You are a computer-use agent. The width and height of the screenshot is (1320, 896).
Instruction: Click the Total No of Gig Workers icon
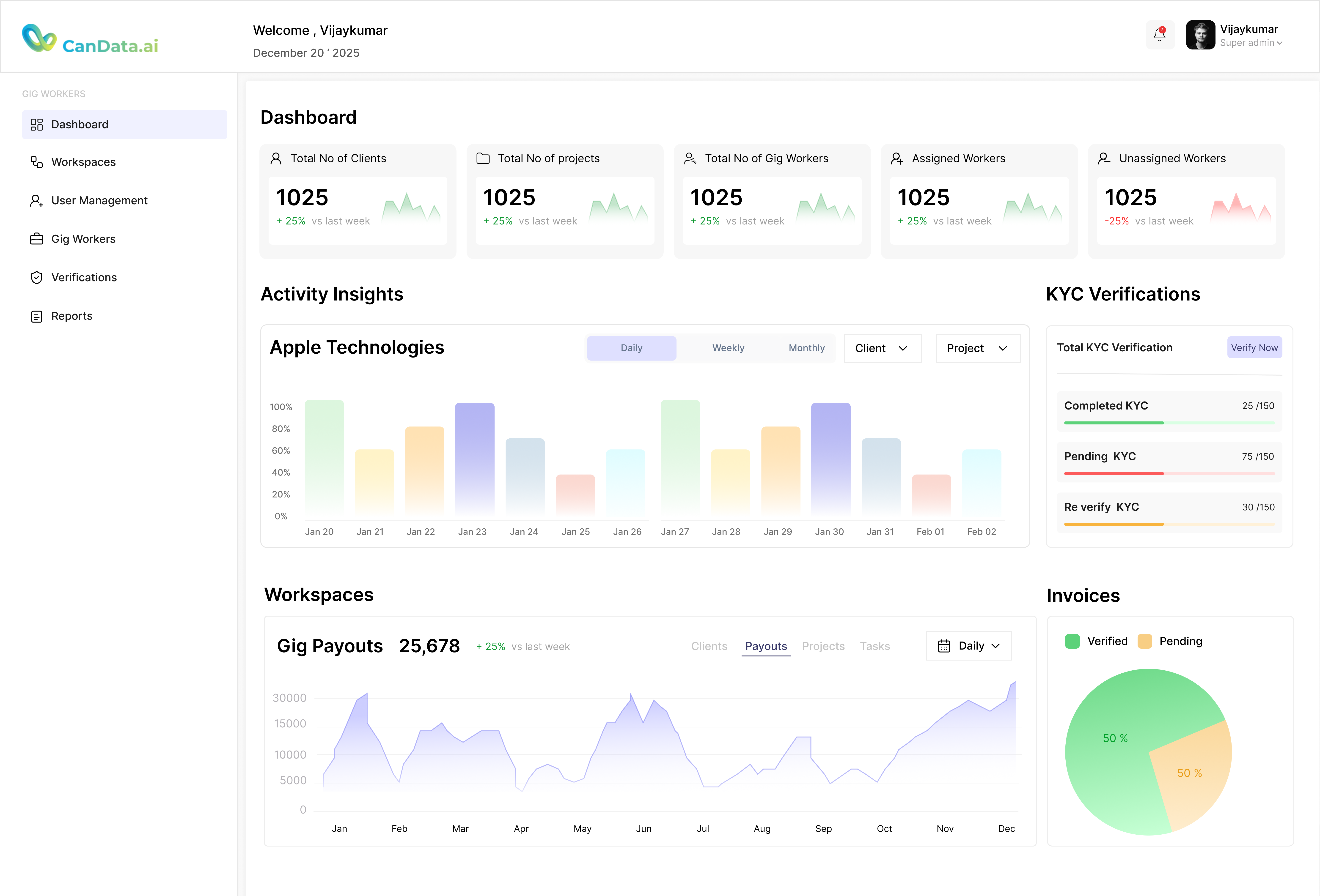690,158
